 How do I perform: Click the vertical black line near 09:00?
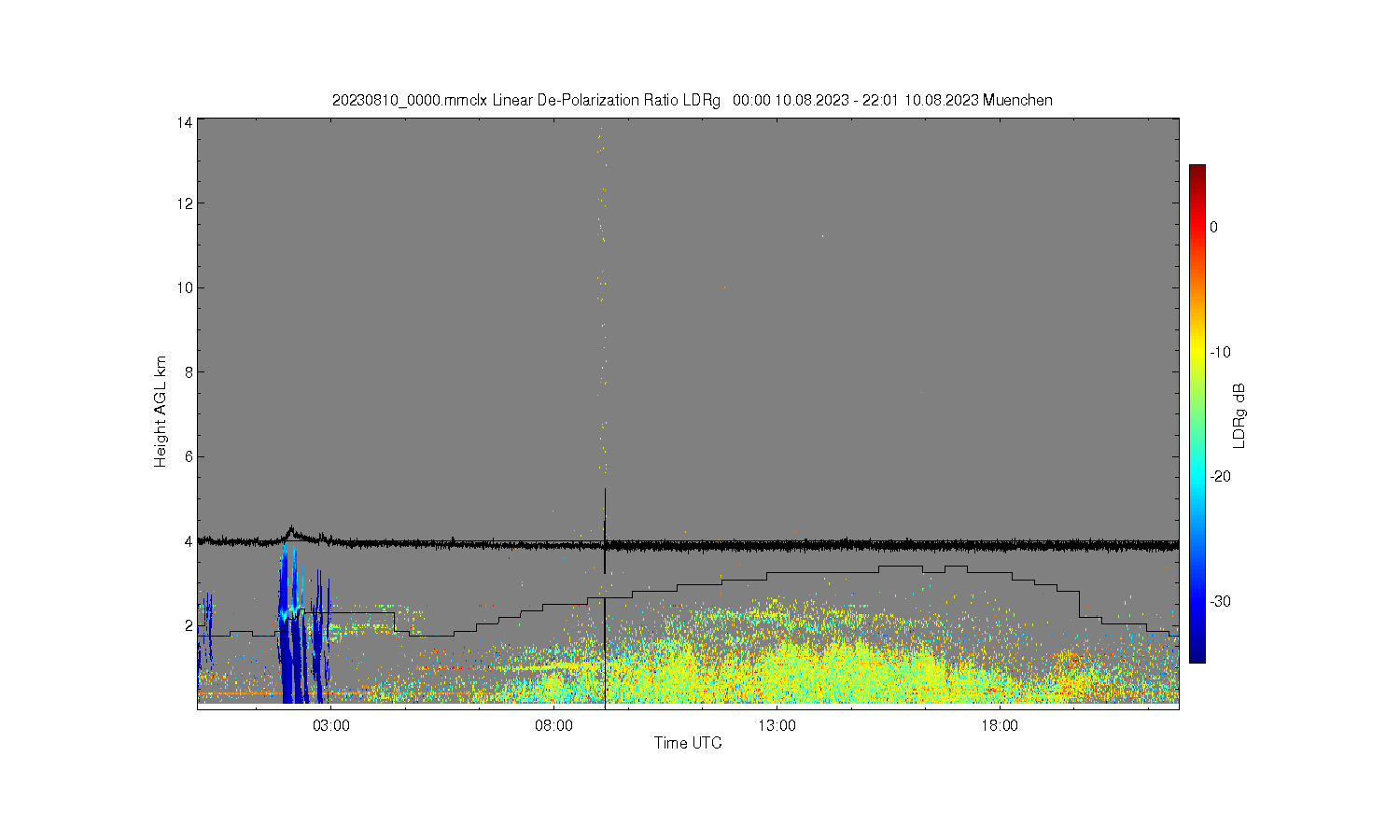(x=605, y=597)
